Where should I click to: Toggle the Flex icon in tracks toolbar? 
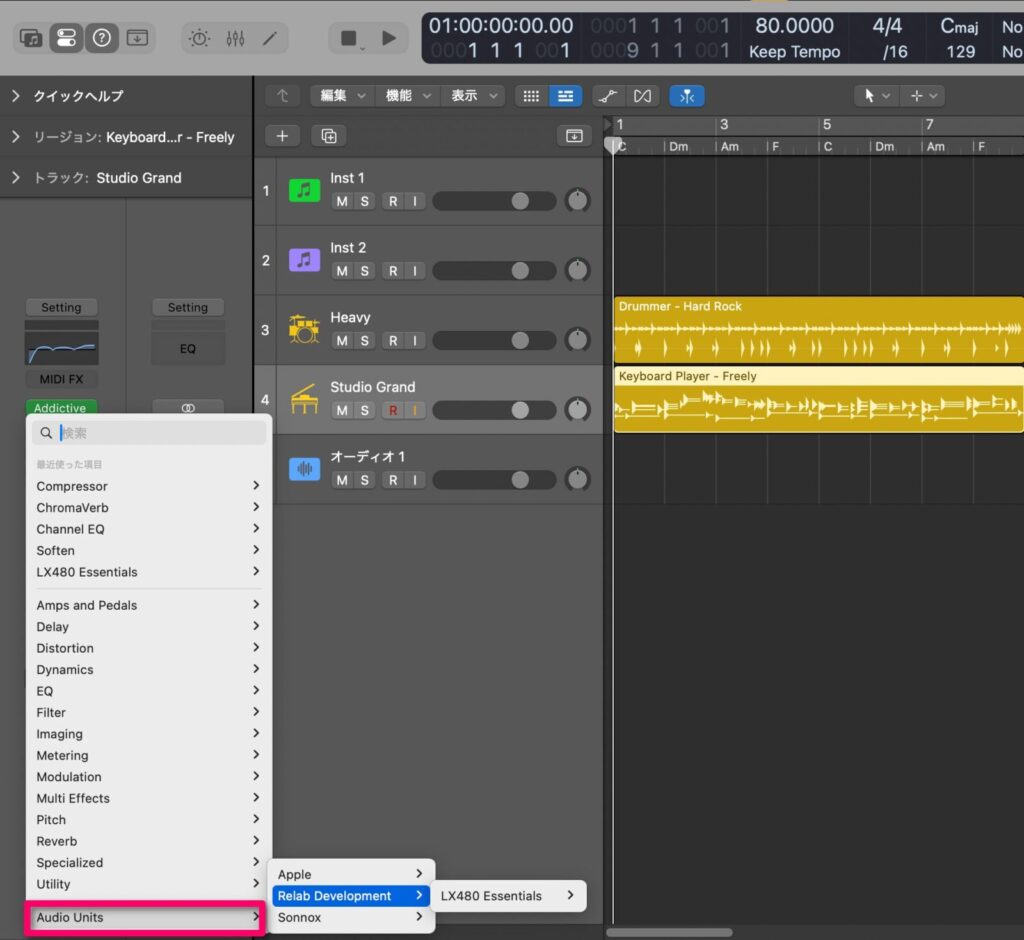(x=642, y=96)
